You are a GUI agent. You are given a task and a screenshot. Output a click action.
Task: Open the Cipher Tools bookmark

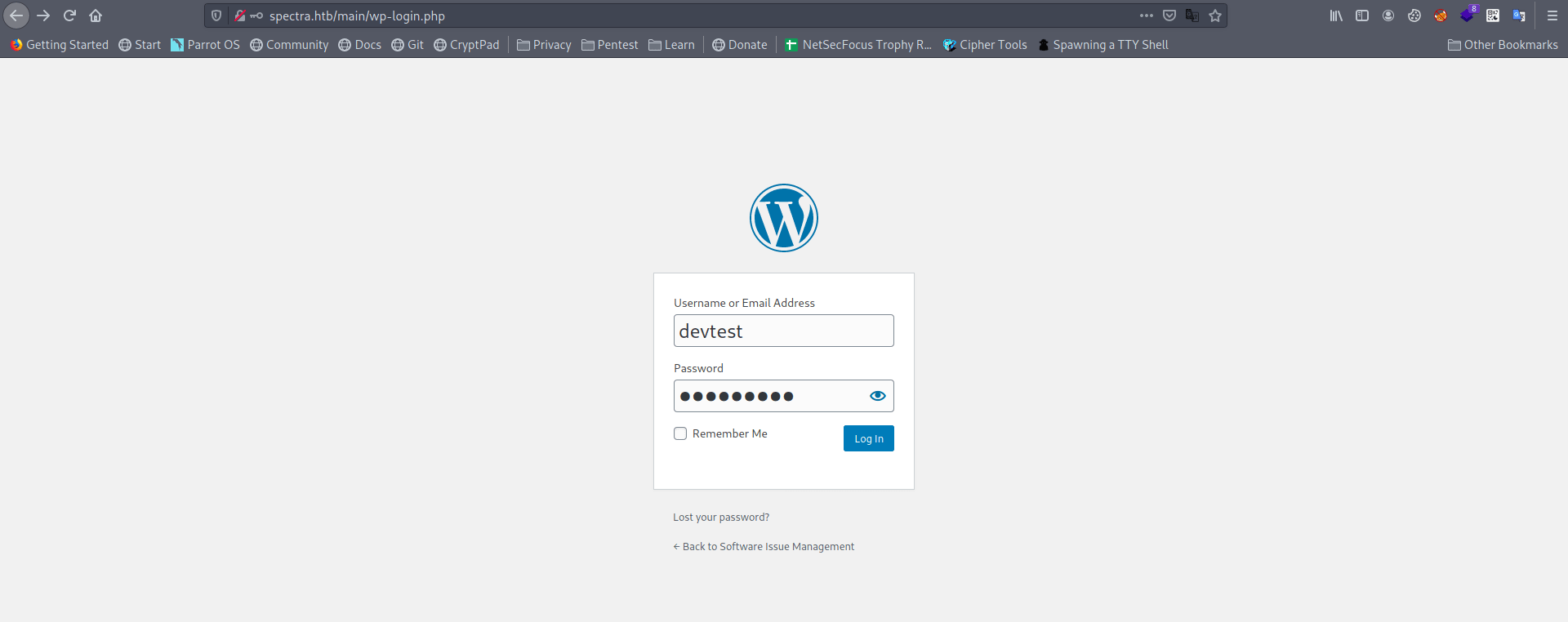pyautogui.click(x=985, y=45)
